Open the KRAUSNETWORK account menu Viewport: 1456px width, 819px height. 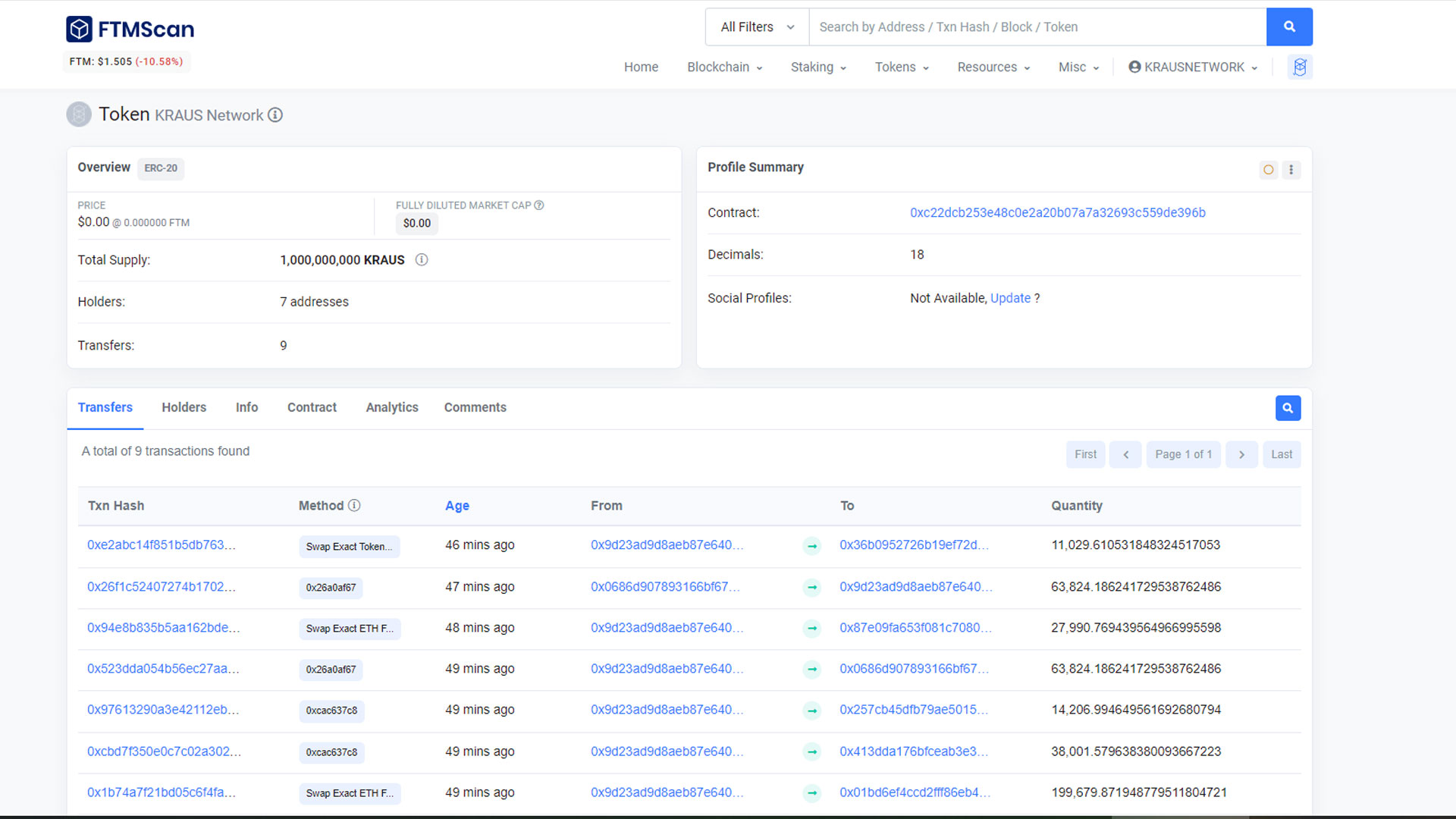pos(1193,67)
